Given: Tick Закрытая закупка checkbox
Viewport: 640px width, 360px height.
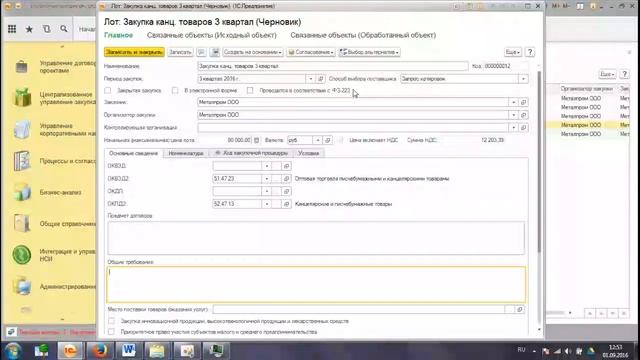Looking at the screenshot, I should click(x=108, y=90).
